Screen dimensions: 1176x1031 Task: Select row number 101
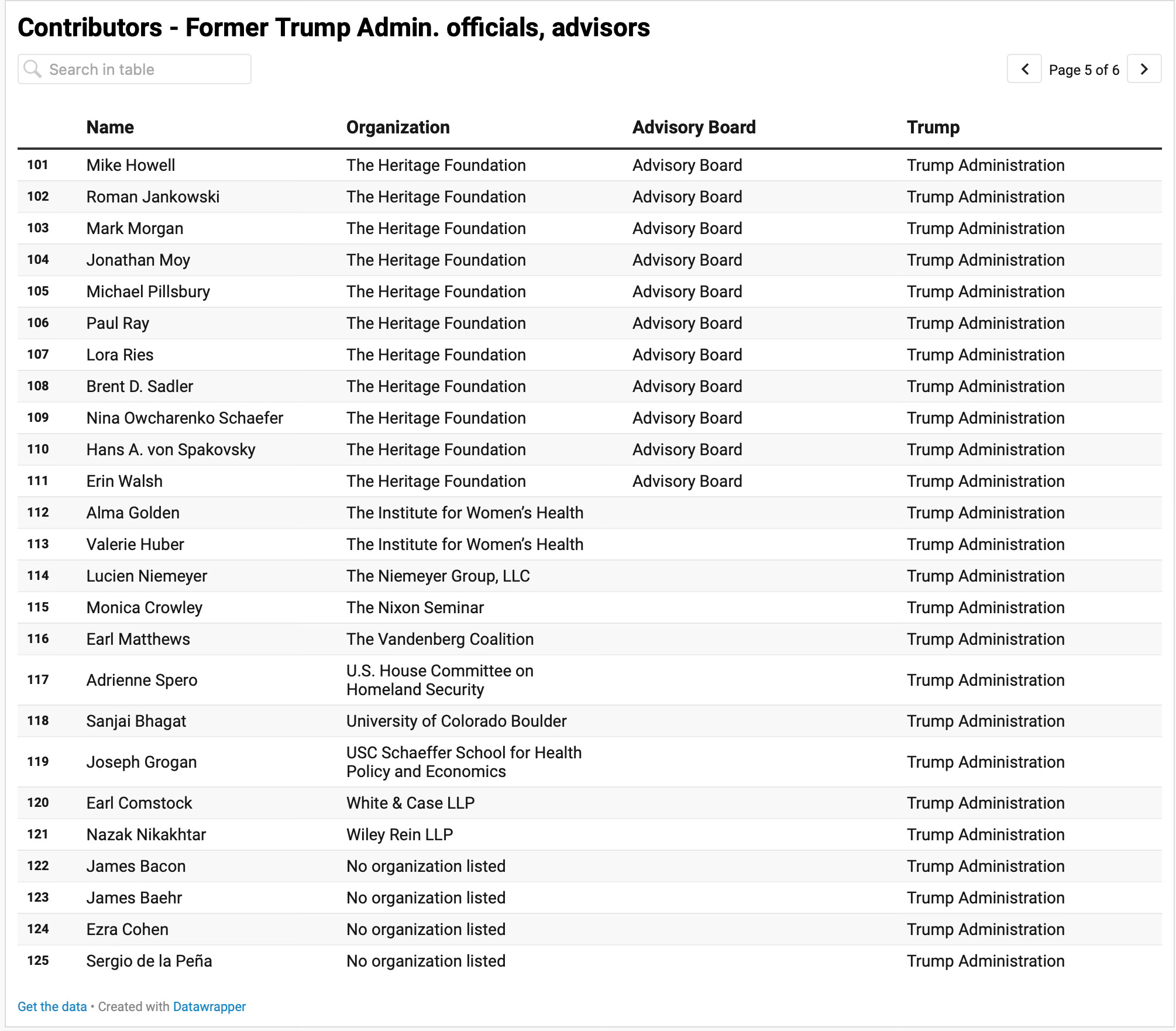[37, 165]
